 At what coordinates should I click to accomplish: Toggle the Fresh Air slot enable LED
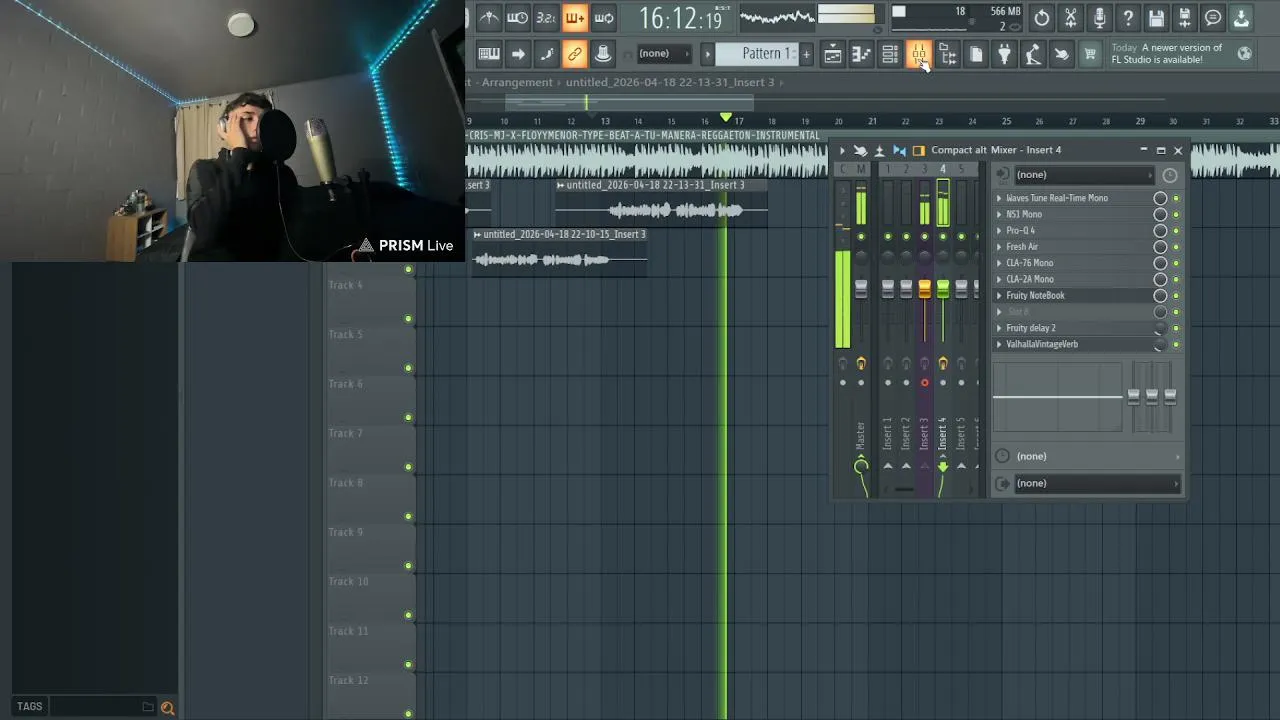(x=1176, y=247)
